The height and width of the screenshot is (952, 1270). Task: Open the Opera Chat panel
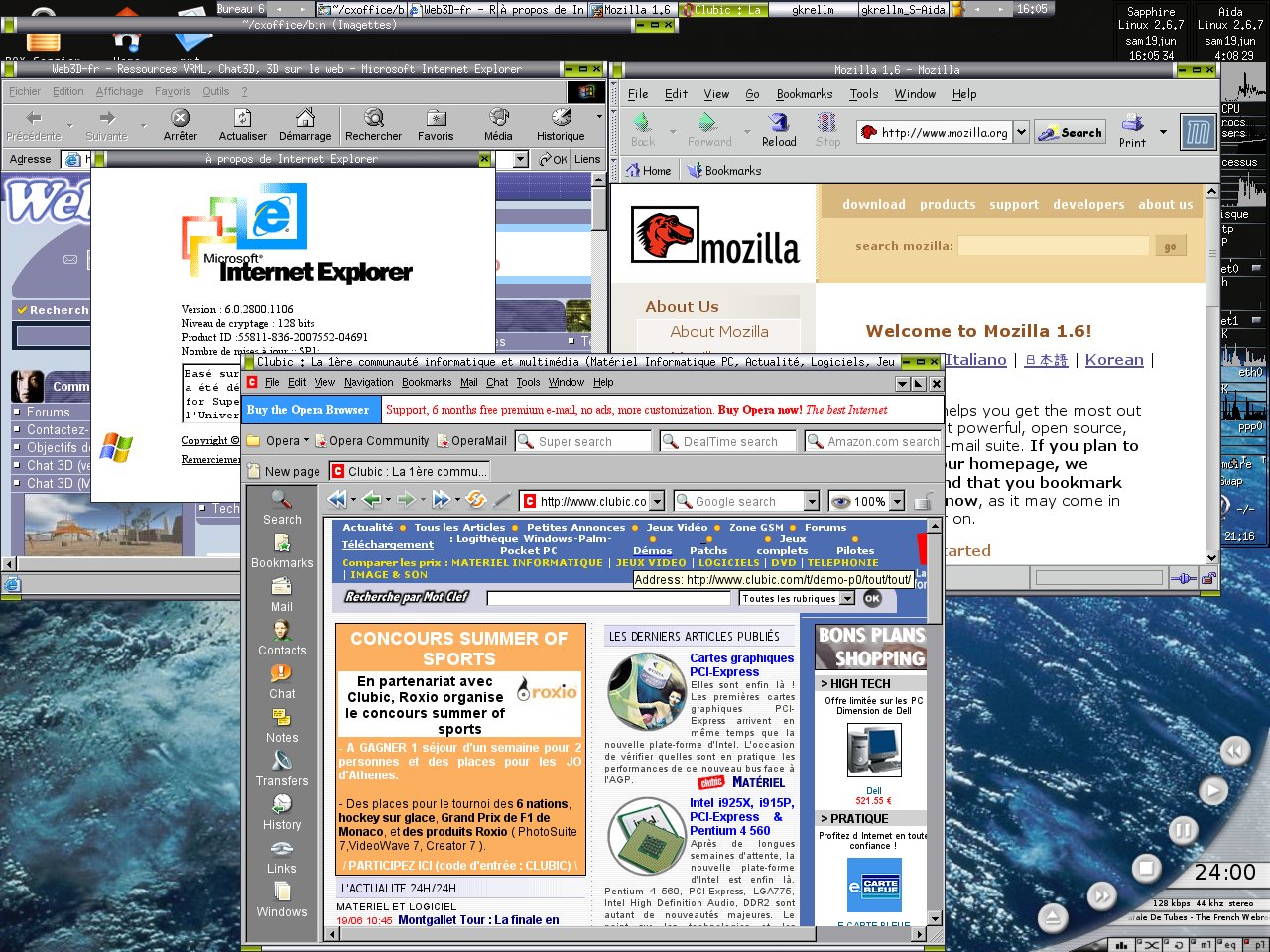[282, 682]
